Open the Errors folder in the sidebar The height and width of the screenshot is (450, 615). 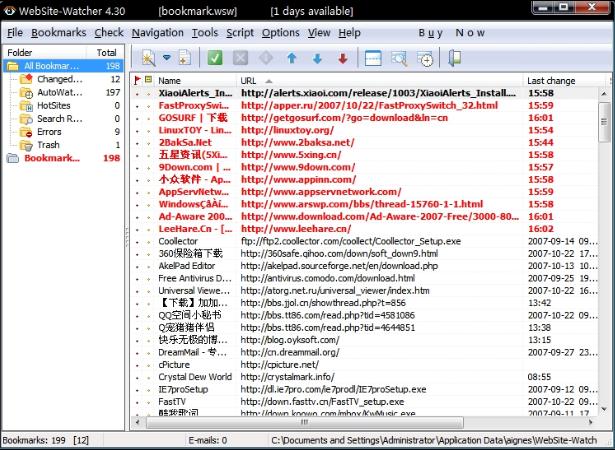click(49, 131)
